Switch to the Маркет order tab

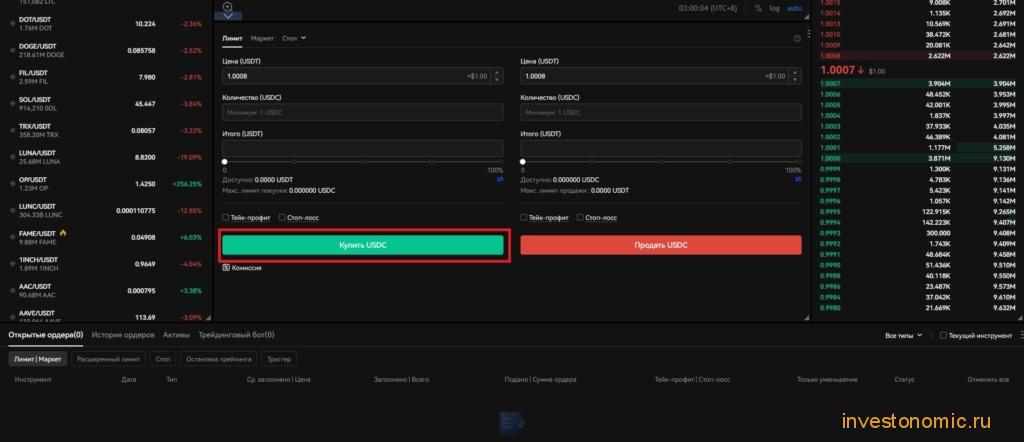pos(263,39)
